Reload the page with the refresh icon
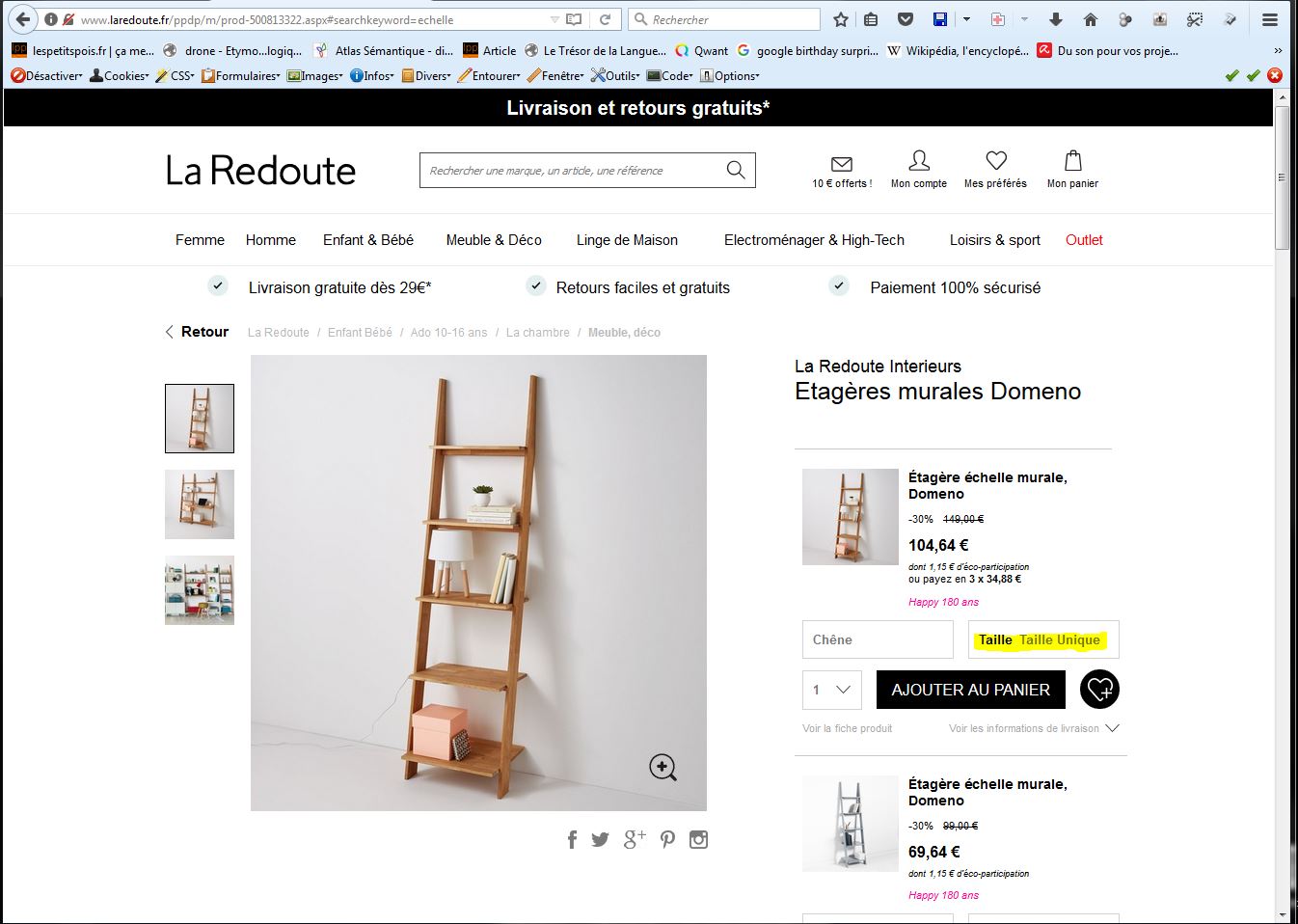 pos(605,19)
